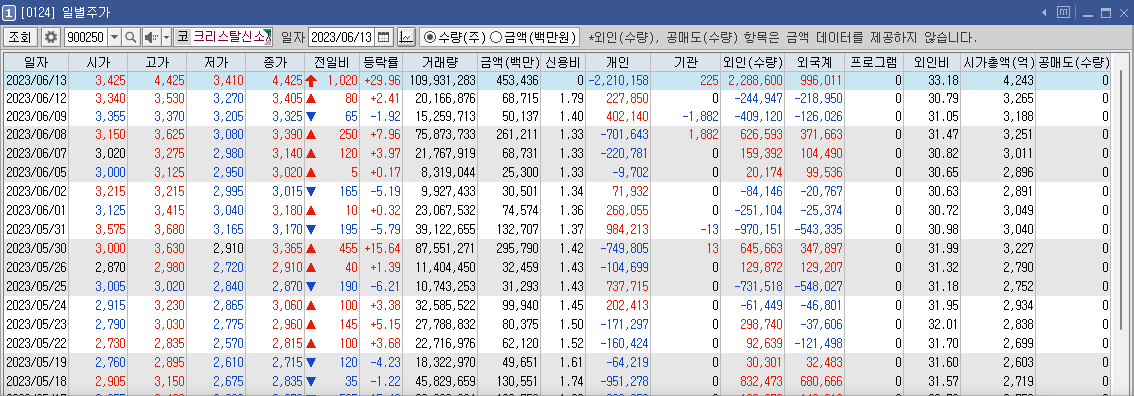Click the 등락률 column header
Viewport: 1134px width, 396px height.
point(380,63)
